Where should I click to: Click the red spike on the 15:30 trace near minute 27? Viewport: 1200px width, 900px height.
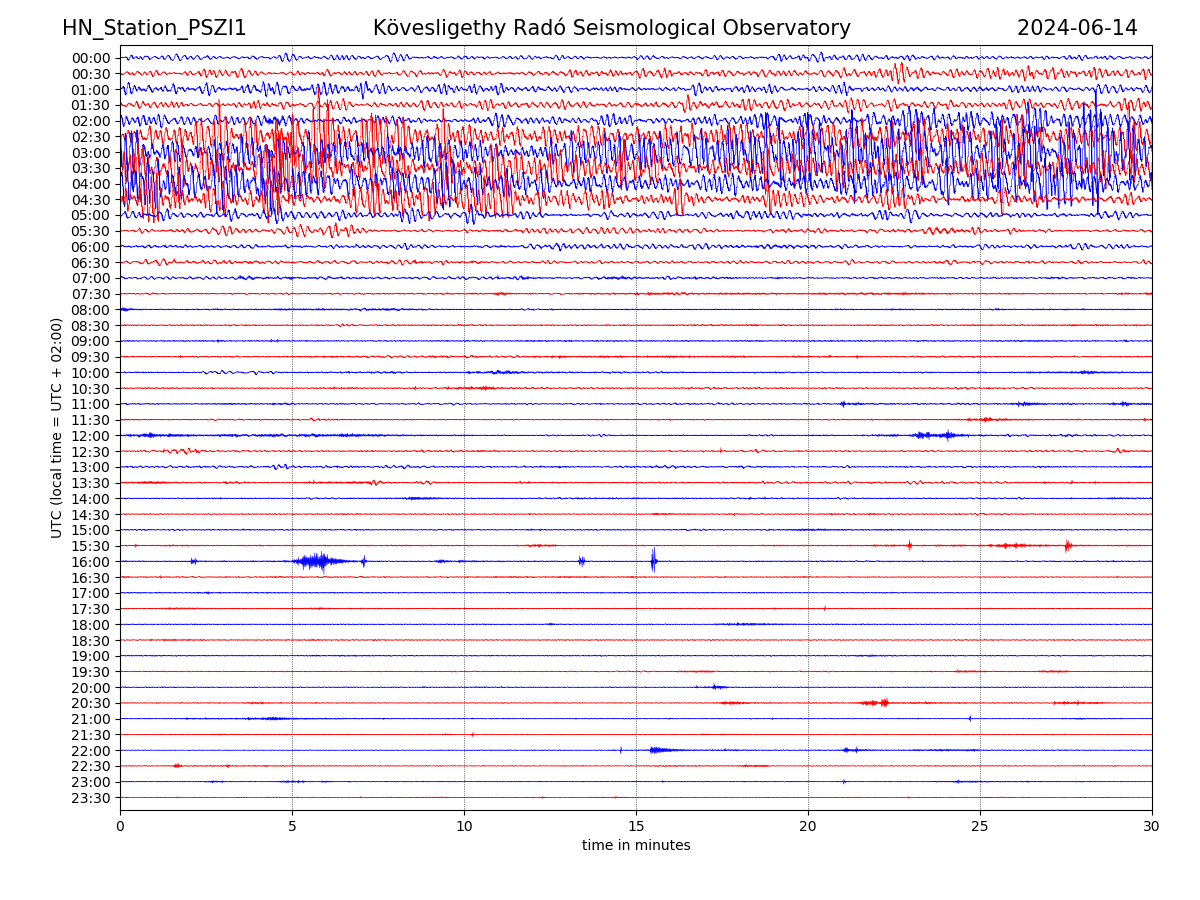coord(1067,545)
